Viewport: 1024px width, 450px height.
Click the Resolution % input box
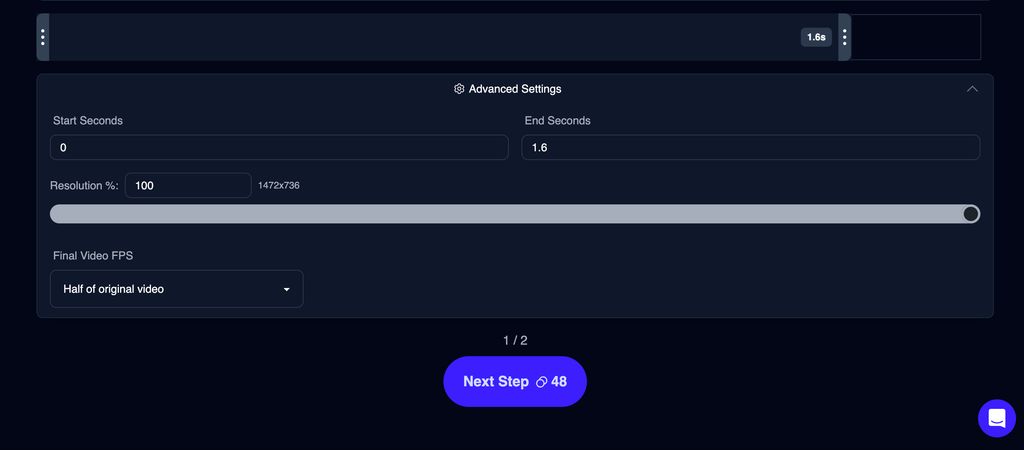(x=188, y=185)
